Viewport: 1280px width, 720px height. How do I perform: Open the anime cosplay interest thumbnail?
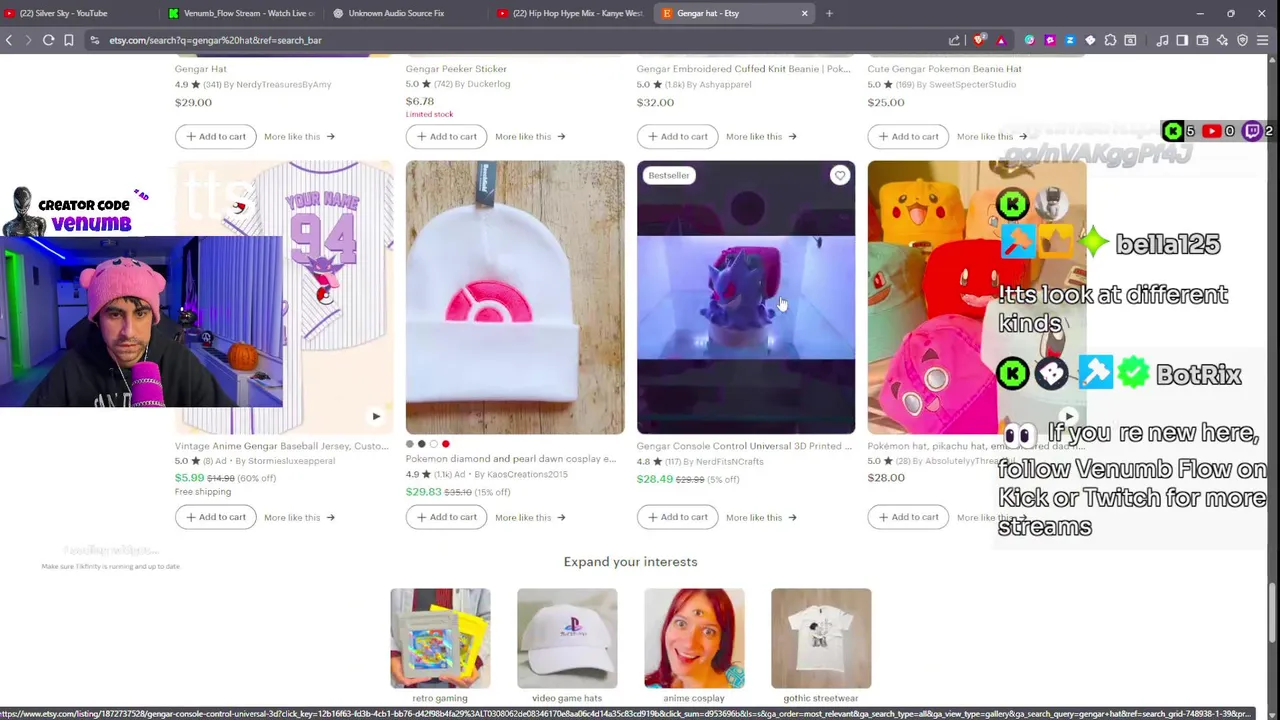694,638
